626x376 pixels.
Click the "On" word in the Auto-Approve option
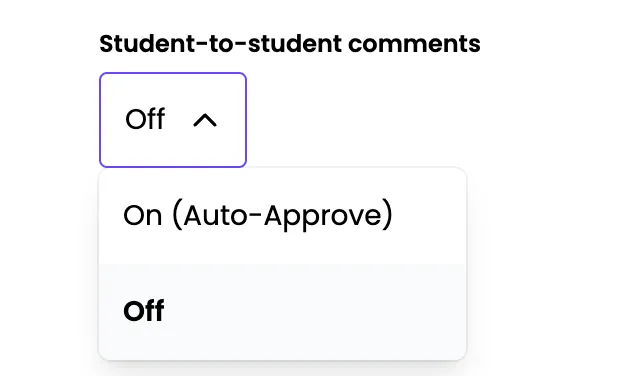pos(143,216)
